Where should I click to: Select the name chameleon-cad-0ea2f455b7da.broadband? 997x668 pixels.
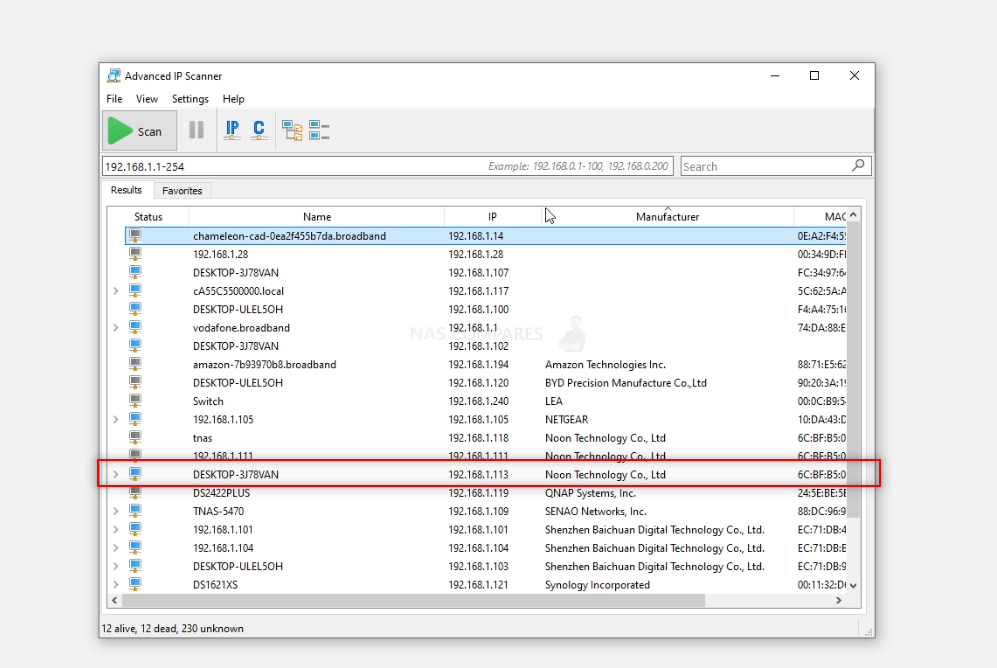(289, 236)
